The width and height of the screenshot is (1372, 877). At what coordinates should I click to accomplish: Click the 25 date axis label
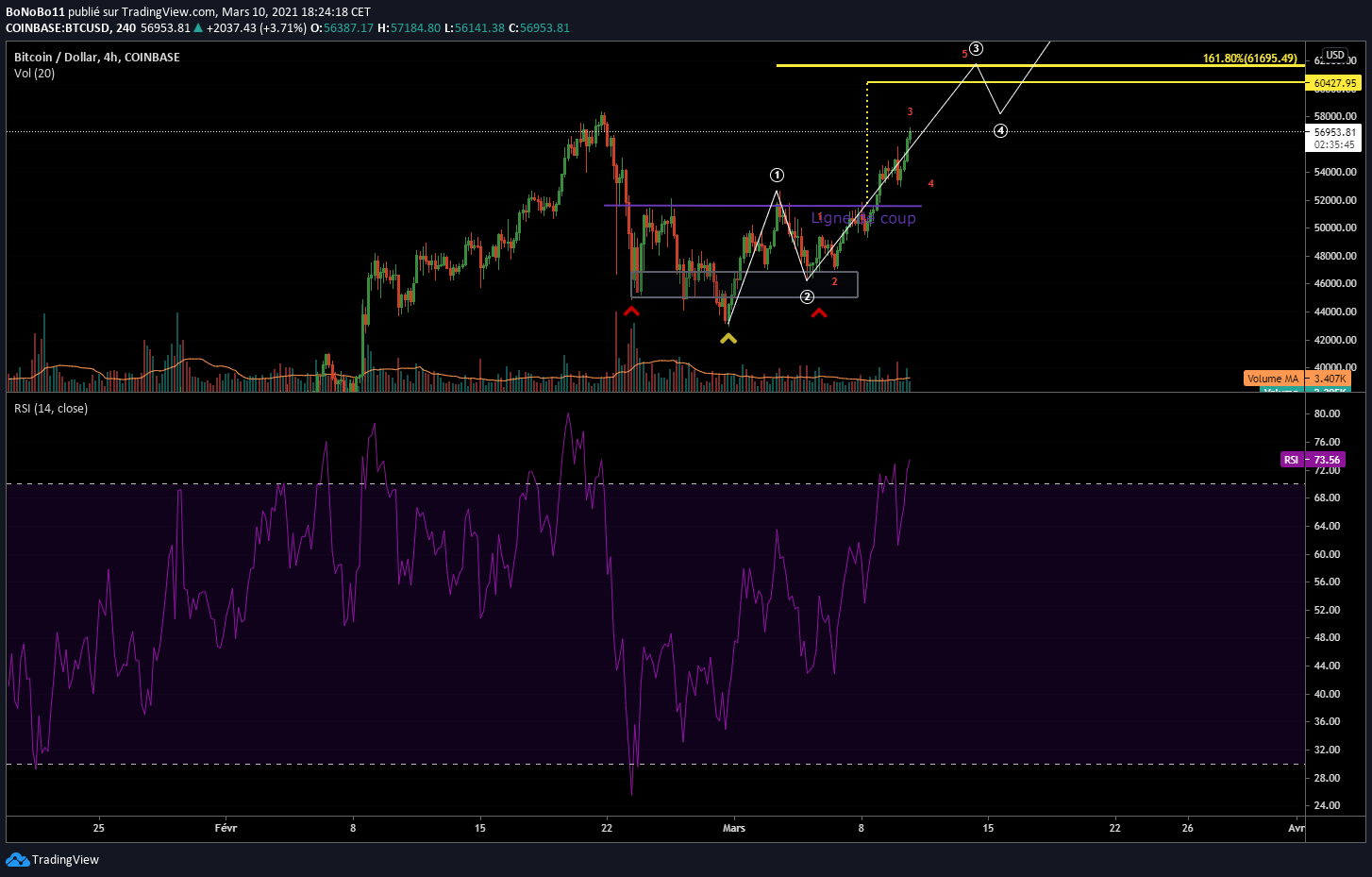pyautogui.click(x=99, y=828)
